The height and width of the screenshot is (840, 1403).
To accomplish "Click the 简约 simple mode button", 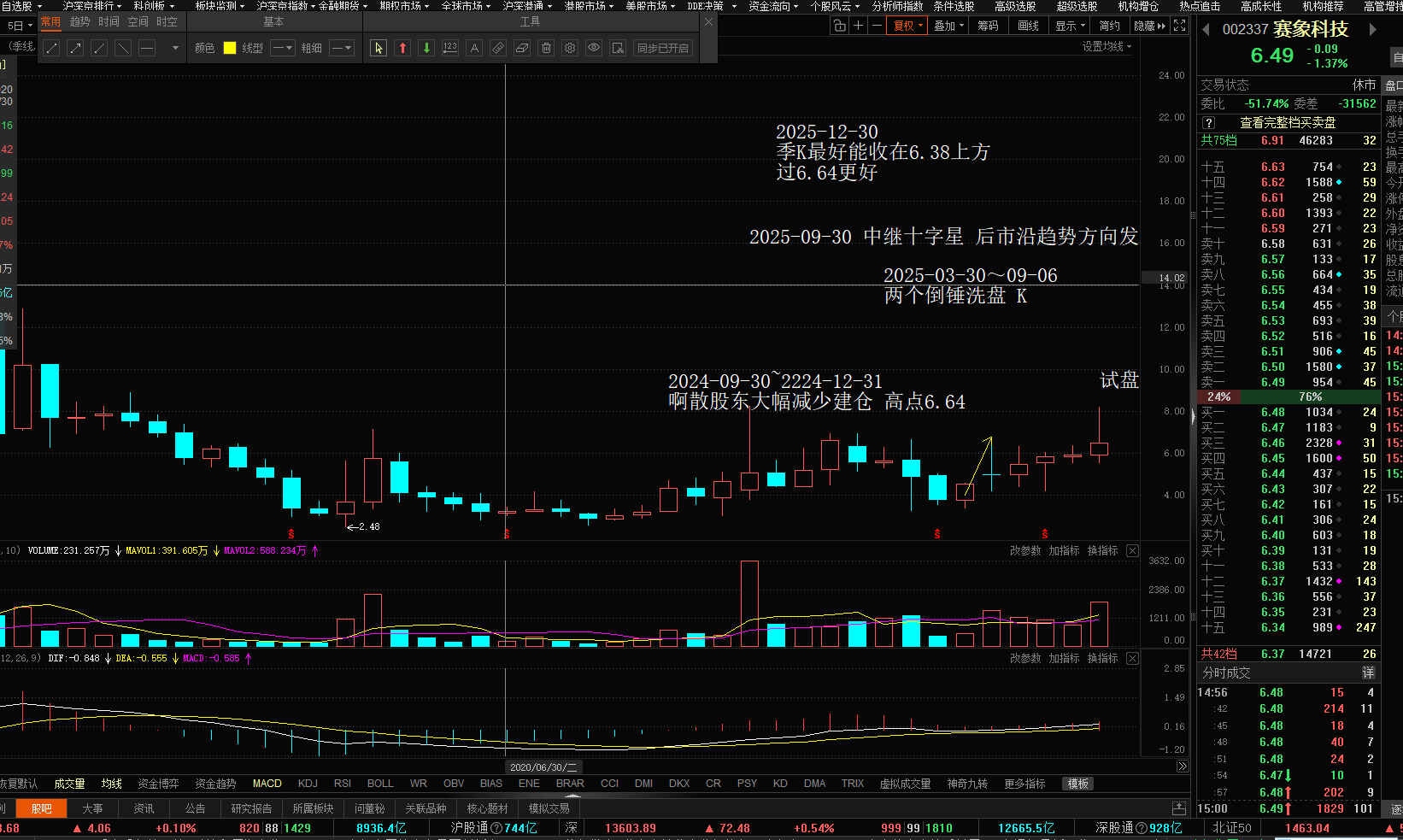I will 1110,26.
